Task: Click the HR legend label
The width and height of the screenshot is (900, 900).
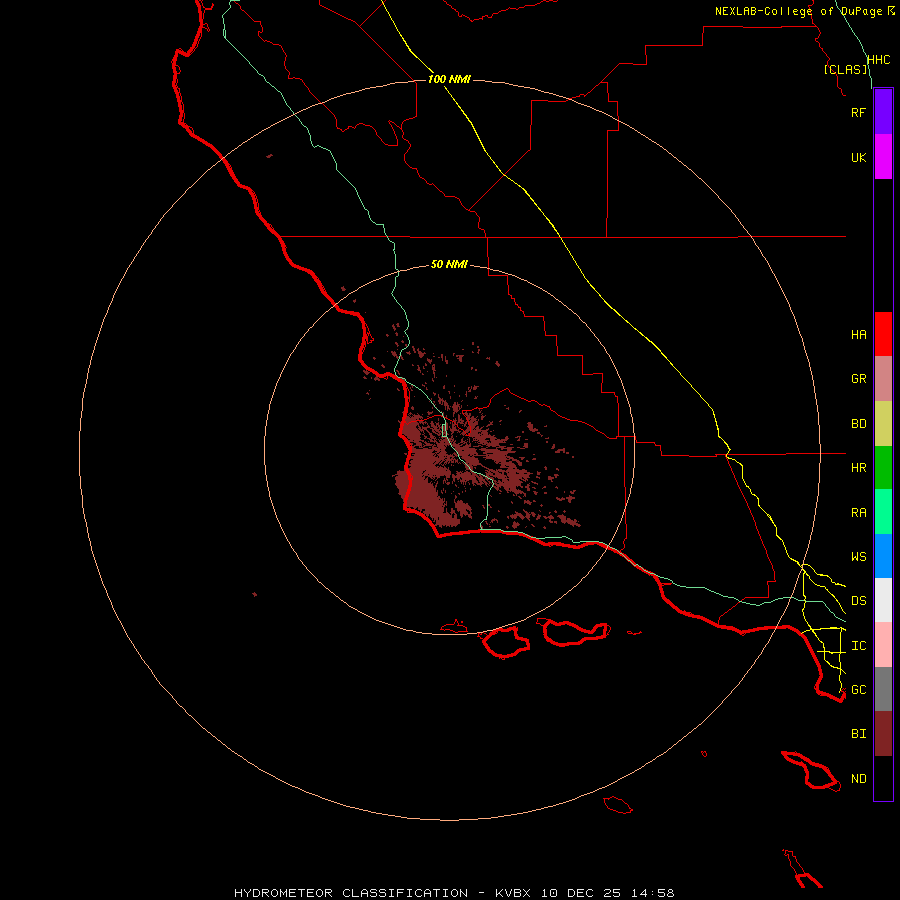Action: click(x=859, y=468)
